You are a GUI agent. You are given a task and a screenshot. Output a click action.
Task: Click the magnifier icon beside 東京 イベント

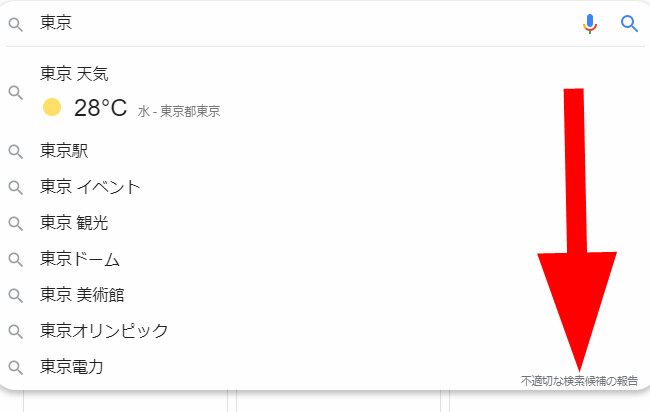[15, 187]
